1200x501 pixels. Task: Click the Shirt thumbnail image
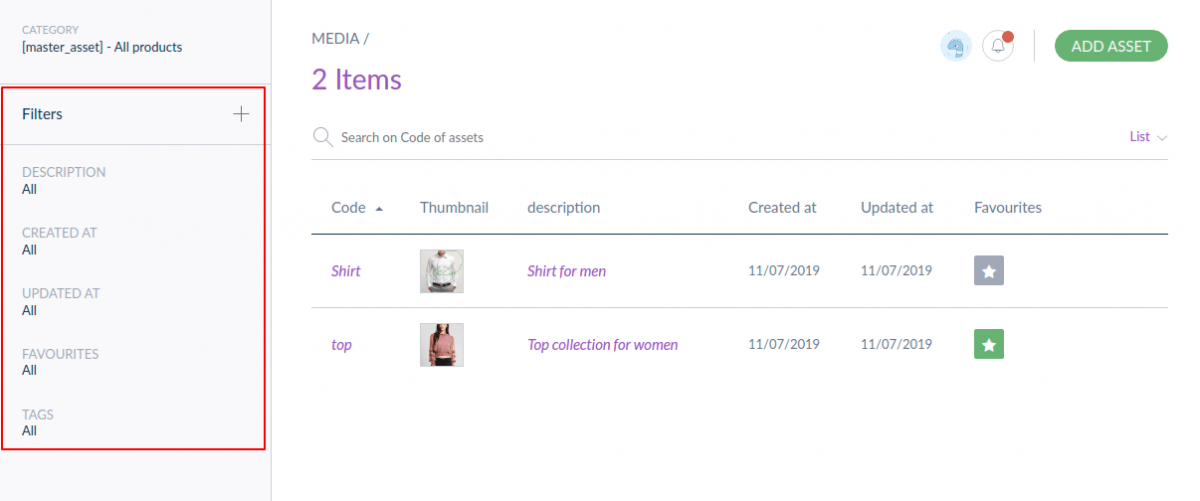coord(441,271)
